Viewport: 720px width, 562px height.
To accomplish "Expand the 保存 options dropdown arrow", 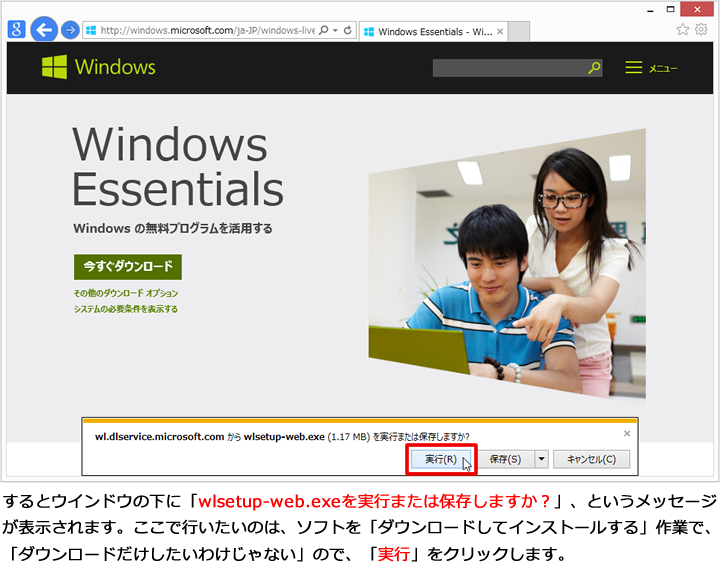I will click(x=542, y=459).
